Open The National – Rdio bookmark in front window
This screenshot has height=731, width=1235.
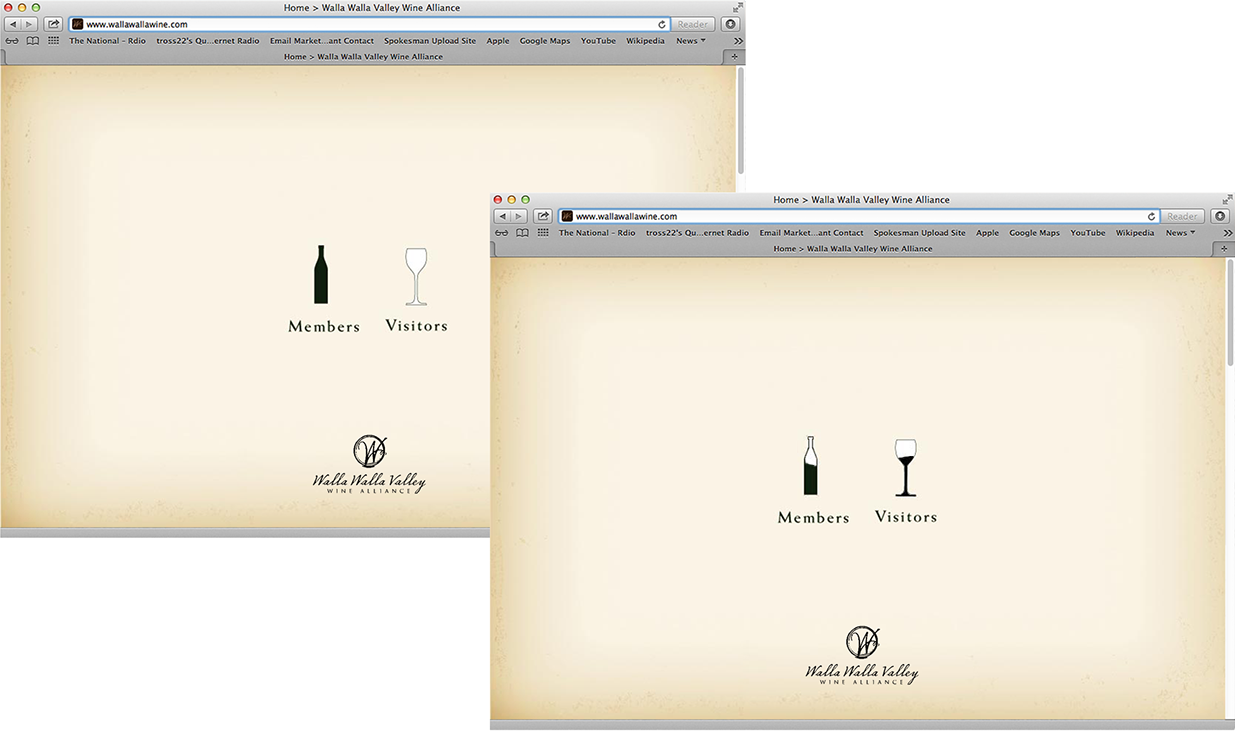(x=597, y=233)
